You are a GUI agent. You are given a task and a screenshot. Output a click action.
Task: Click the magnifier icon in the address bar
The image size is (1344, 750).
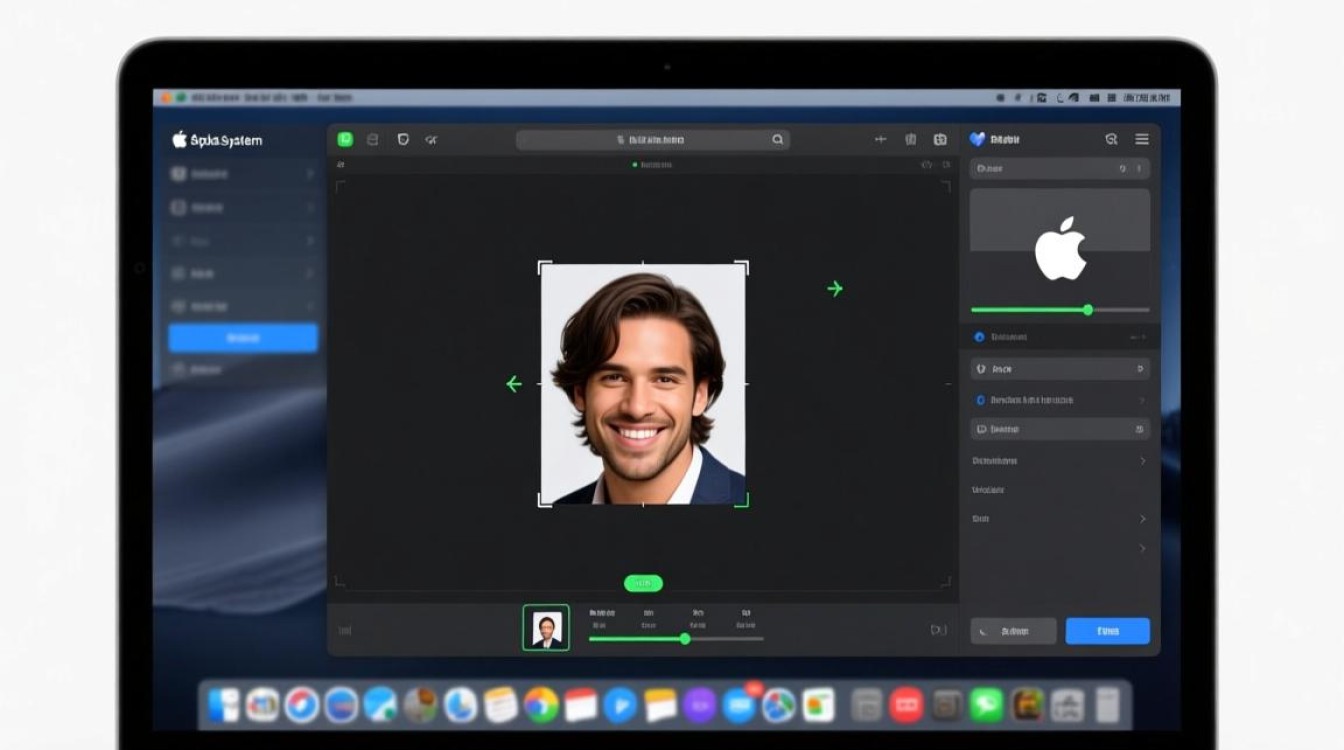tap(778, 140)
